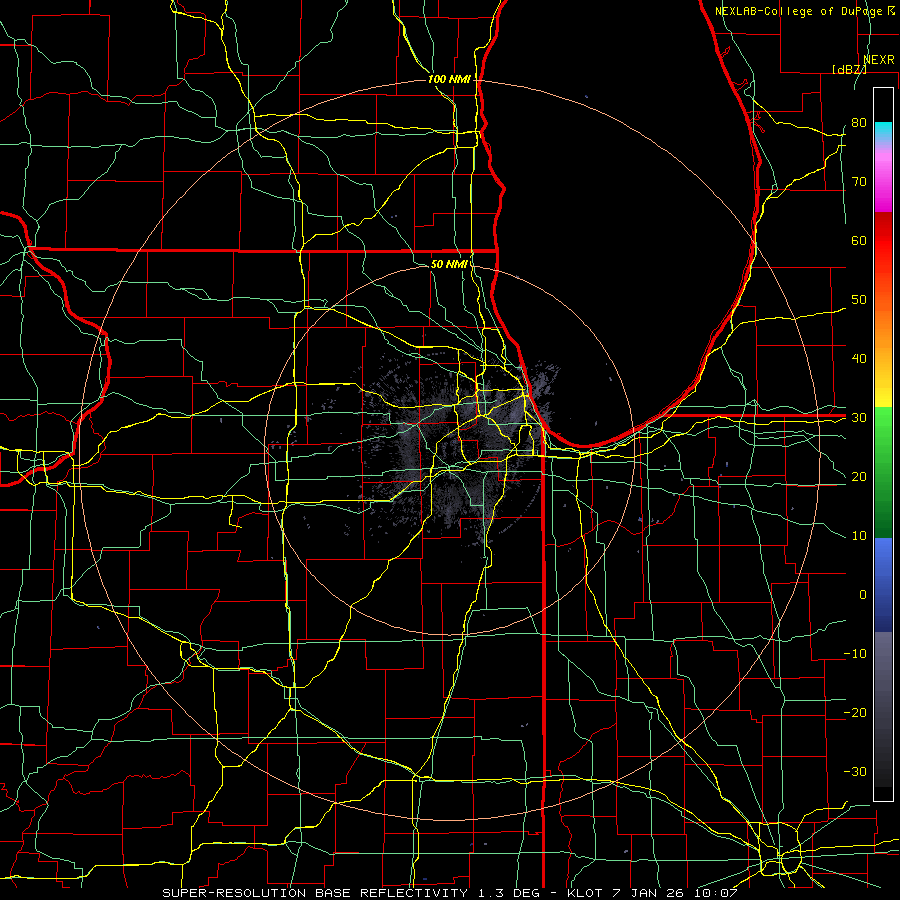The width and height of the screenshot is (900, 900).
Task: Click the 30 value on the dBZ scale
Action: point(859,418)
